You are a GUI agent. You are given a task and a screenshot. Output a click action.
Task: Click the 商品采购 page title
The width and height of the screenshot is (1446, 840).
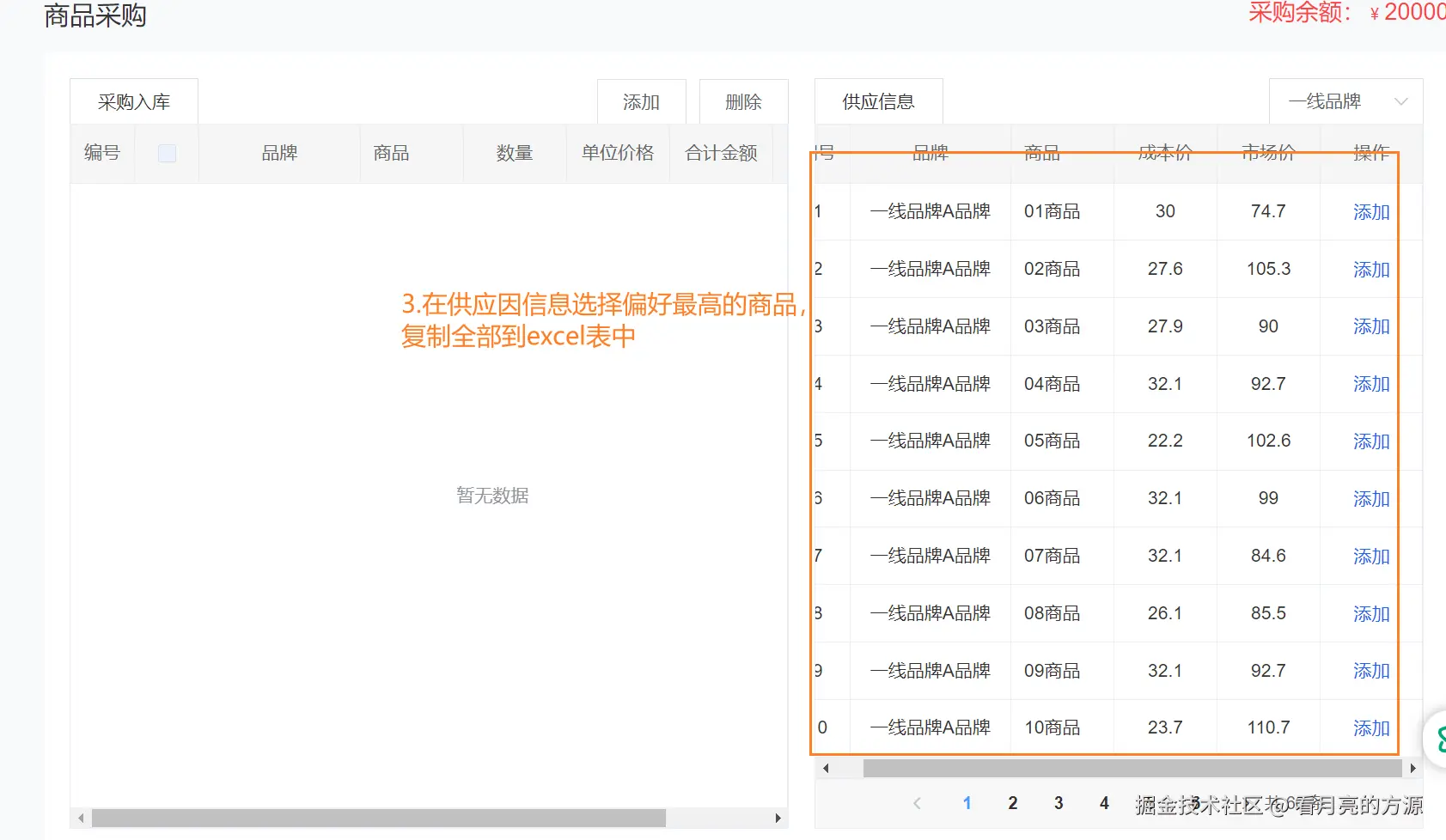click(95, 15)
